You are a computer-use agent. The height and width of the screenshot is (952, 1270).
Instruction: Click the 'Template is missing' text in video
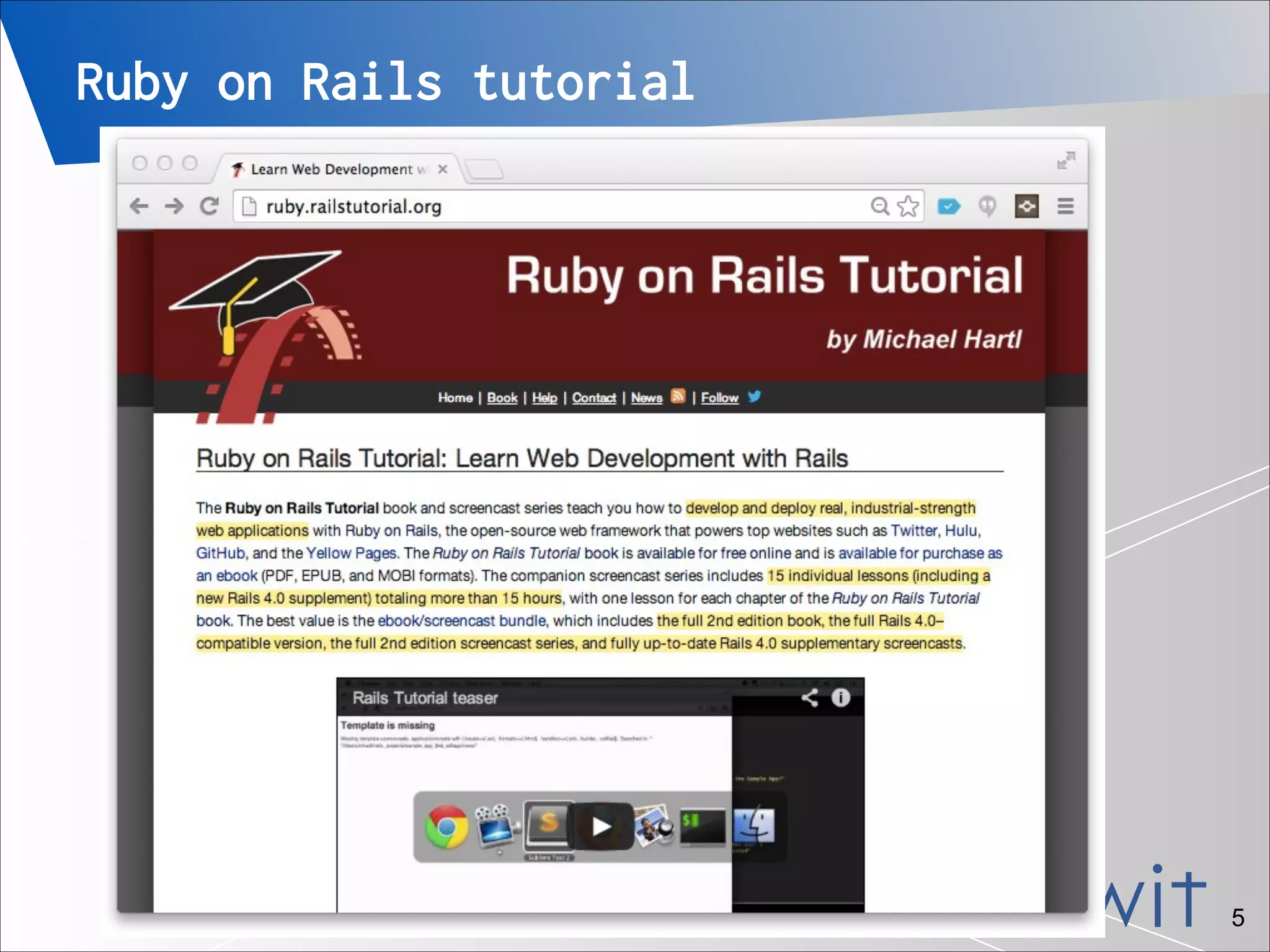[x=388, y=725]
